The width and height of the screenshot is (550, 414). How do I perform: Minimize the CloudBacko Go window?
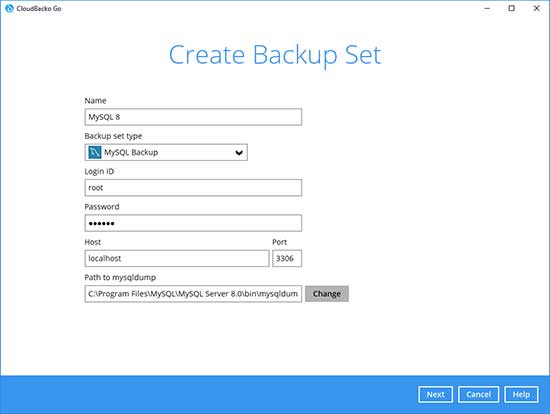487,8
